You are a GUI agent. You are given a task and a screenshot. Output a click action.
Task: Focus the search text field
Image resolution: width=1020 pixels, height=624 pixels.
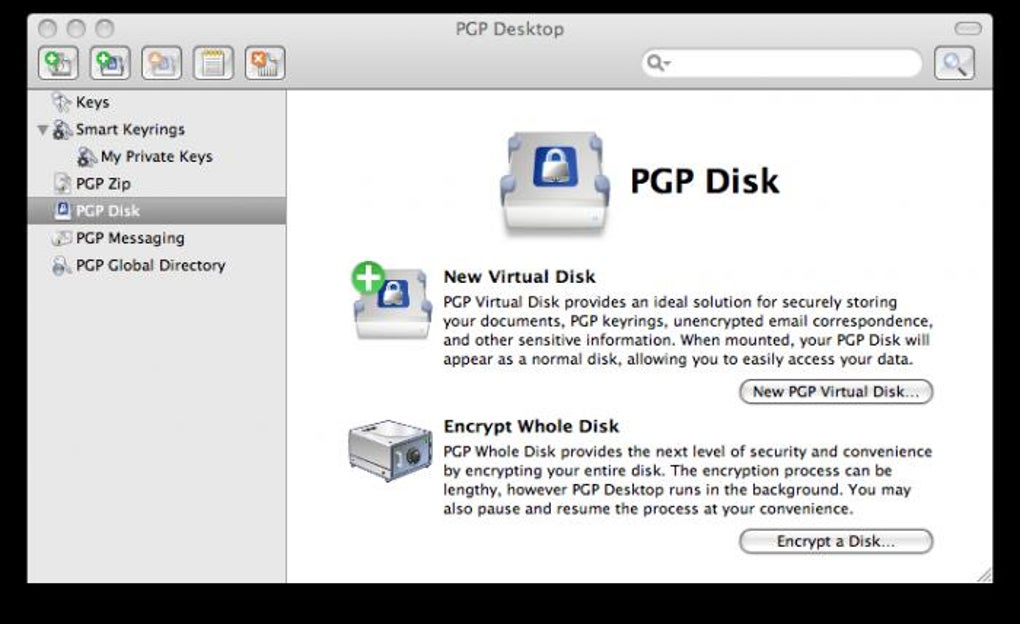[x=790, y=64]
